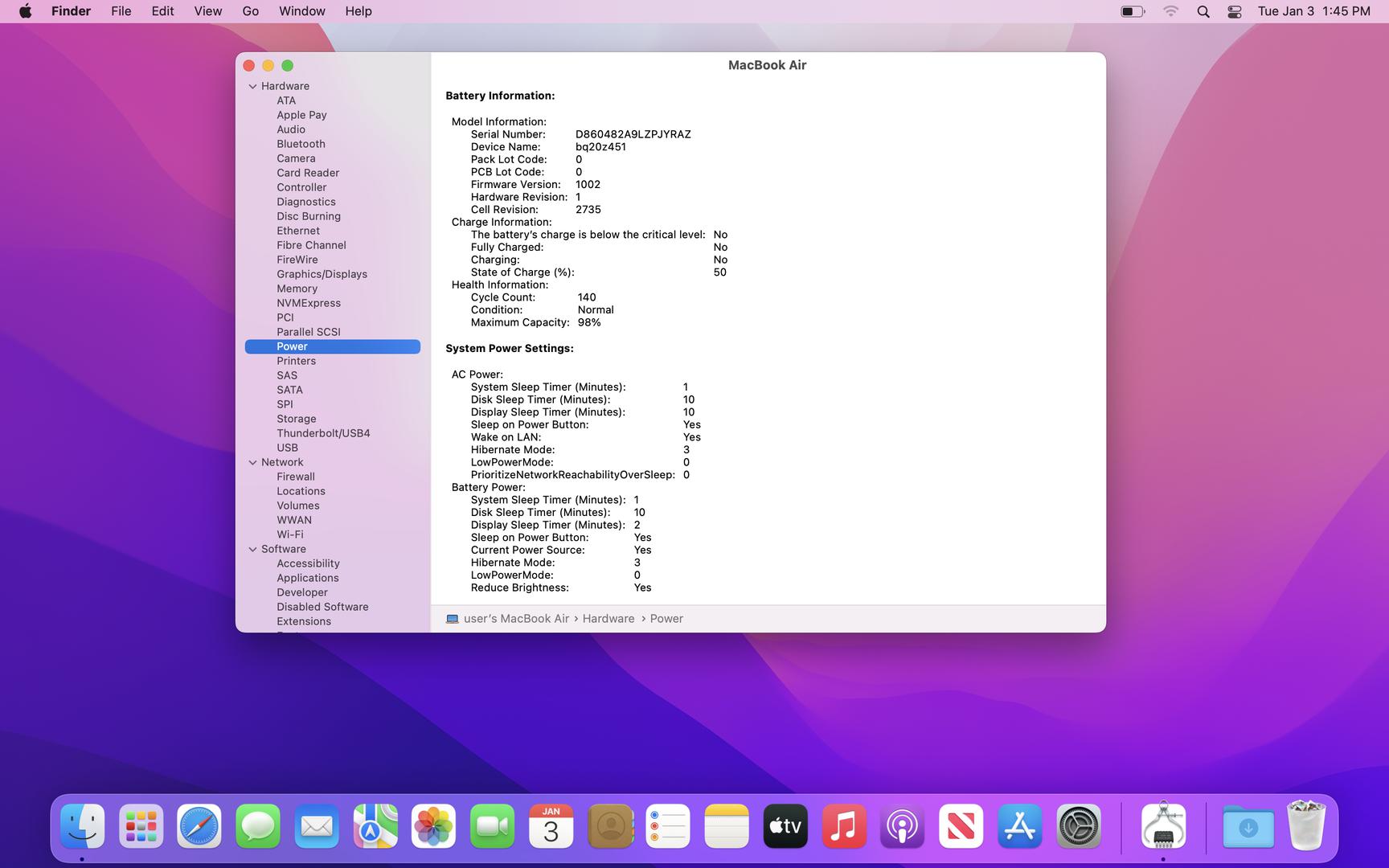The height and width of the screenshot is (868, 1389).
Task: Select Apple Pay in the sidebar
Action: (301, 115)
